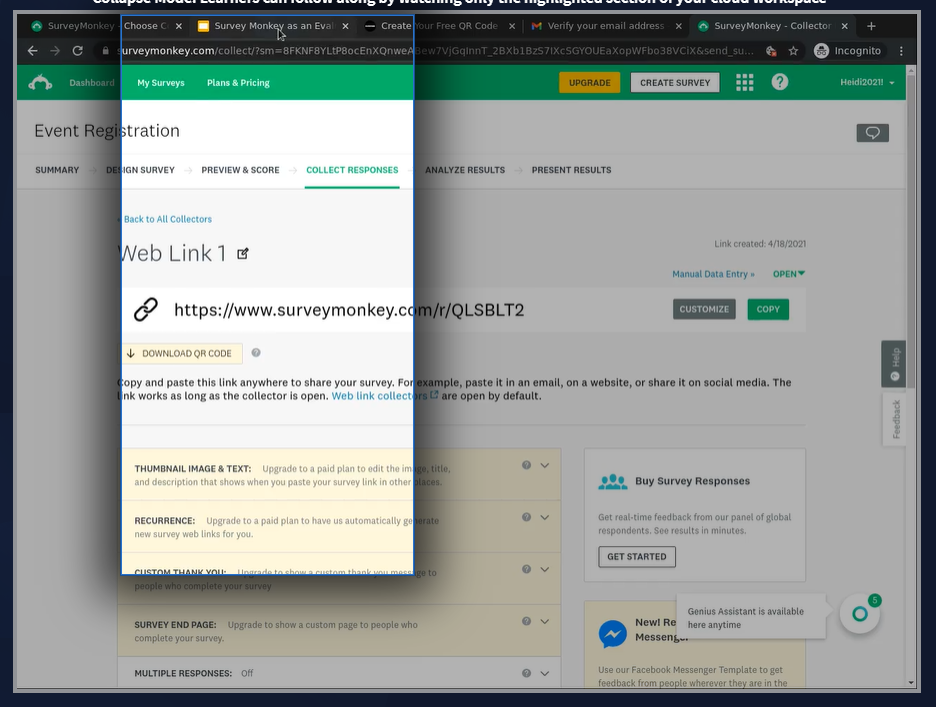
Task: Click GET STARTED under Buy Survey Responses
Action: pos(636,557)
